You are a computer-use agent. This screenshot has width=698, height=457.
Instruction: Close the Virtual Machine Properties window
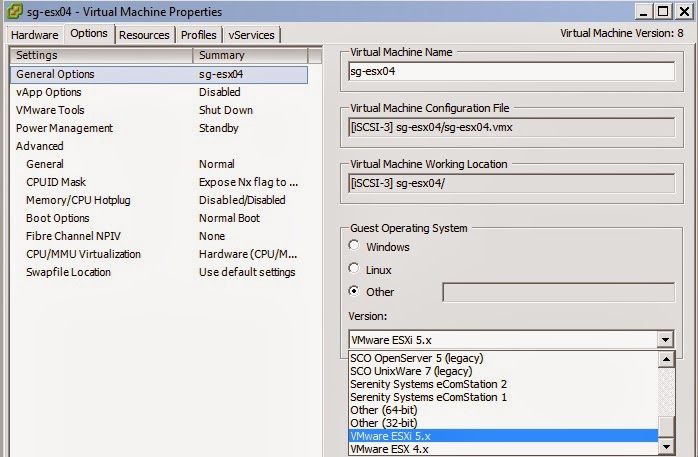click(x=684, y=11)
